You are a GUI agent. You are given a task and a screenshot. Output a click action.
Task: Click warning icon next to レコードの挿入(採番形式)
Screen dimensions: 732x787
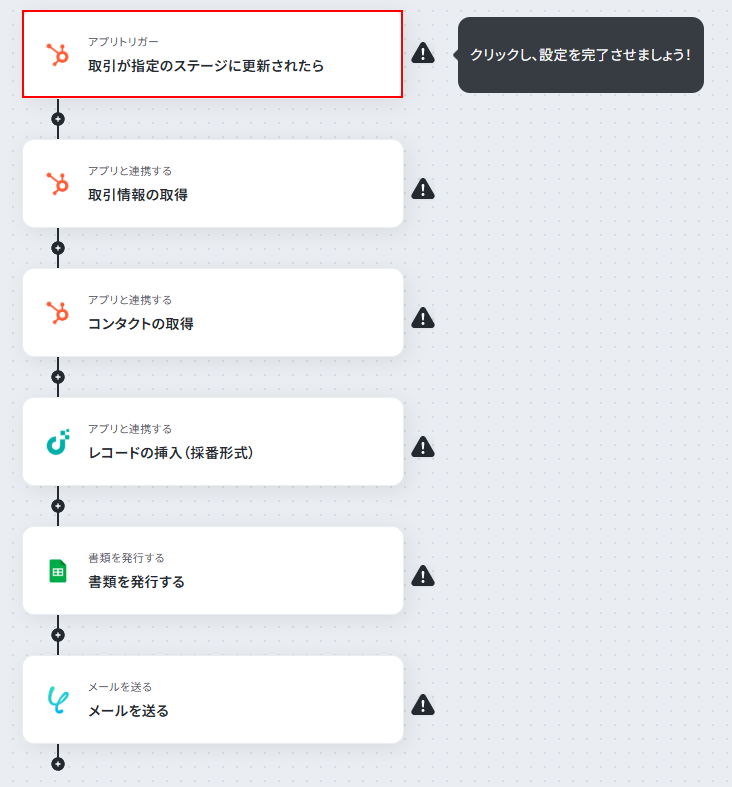click(423, 447)
